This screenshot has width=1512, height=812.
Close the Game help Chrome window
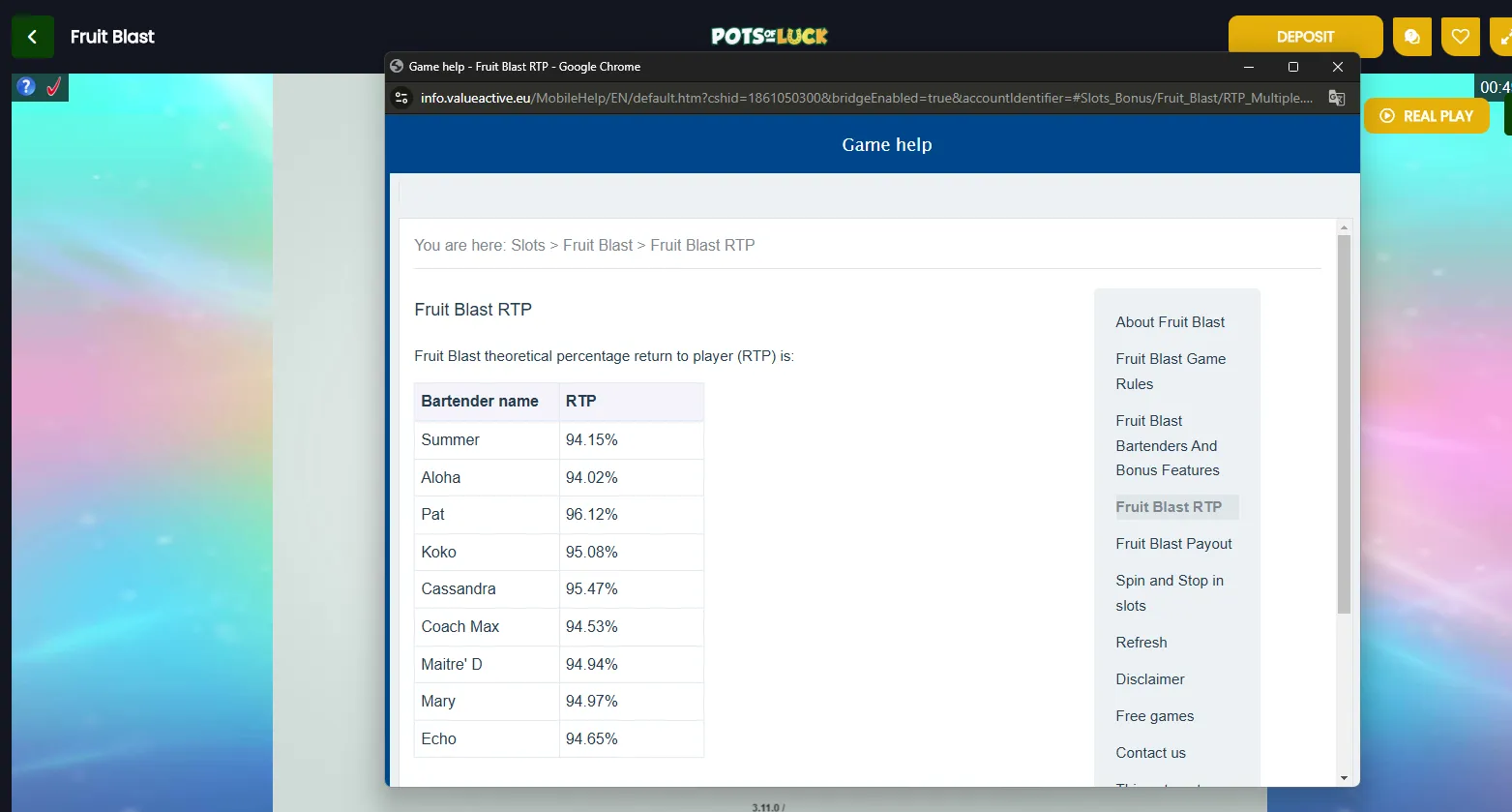pyautogui.click(x=1338, y=67)
